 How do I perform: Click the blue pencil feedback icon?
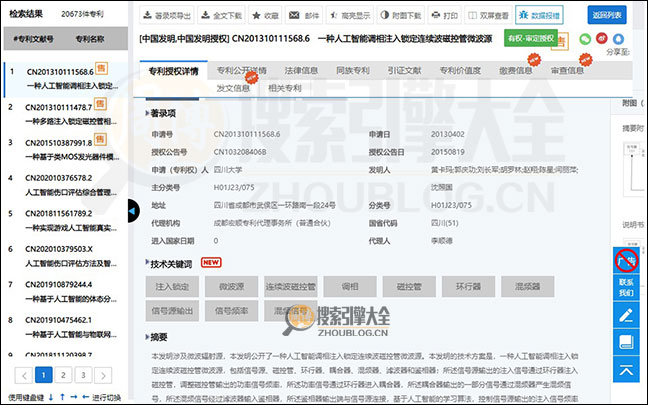[626, 315]
